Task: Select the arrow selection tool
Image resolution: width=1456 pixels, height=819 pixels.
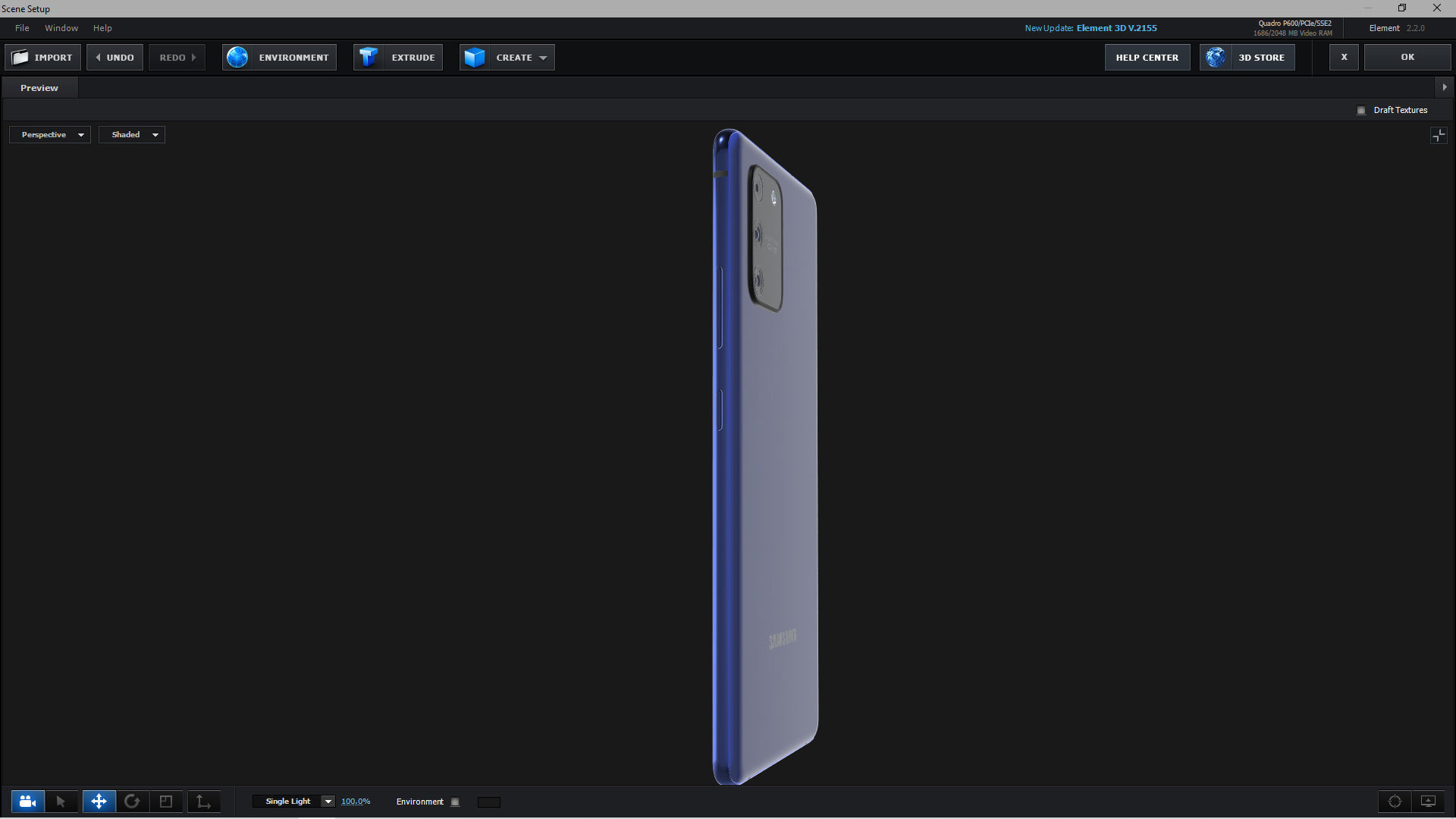Action: (61, 802)
